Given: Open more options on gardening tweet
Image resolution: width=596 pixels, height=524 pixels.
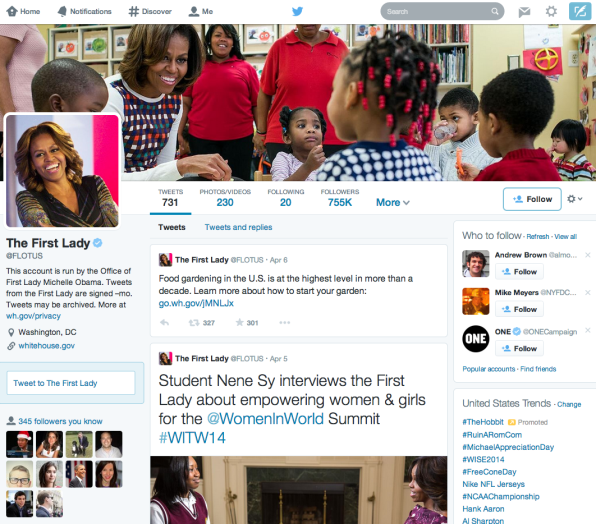Looking at the screenshot, I should click(x=284, y=323).
